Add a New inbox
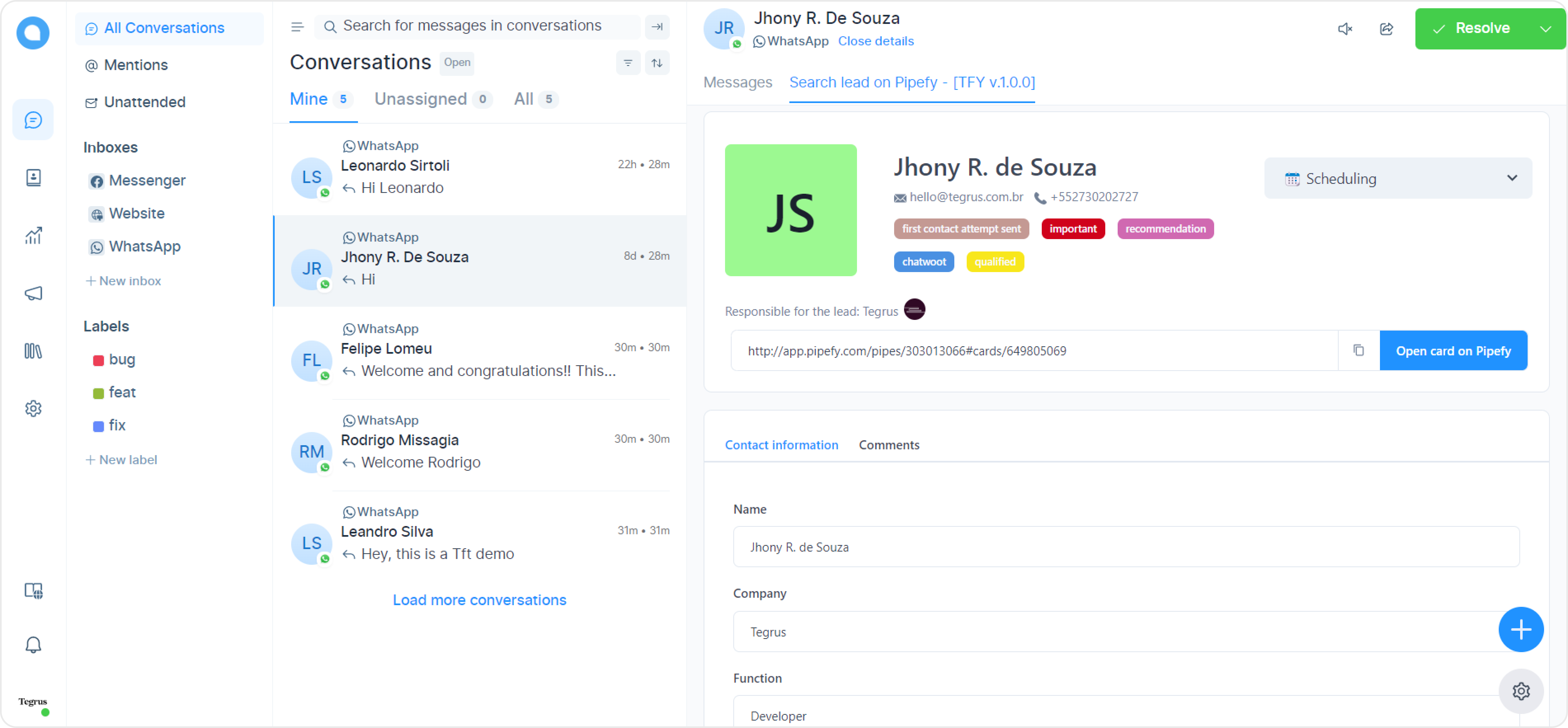The height and width of the screenshot is (728, 1568). 123,280
